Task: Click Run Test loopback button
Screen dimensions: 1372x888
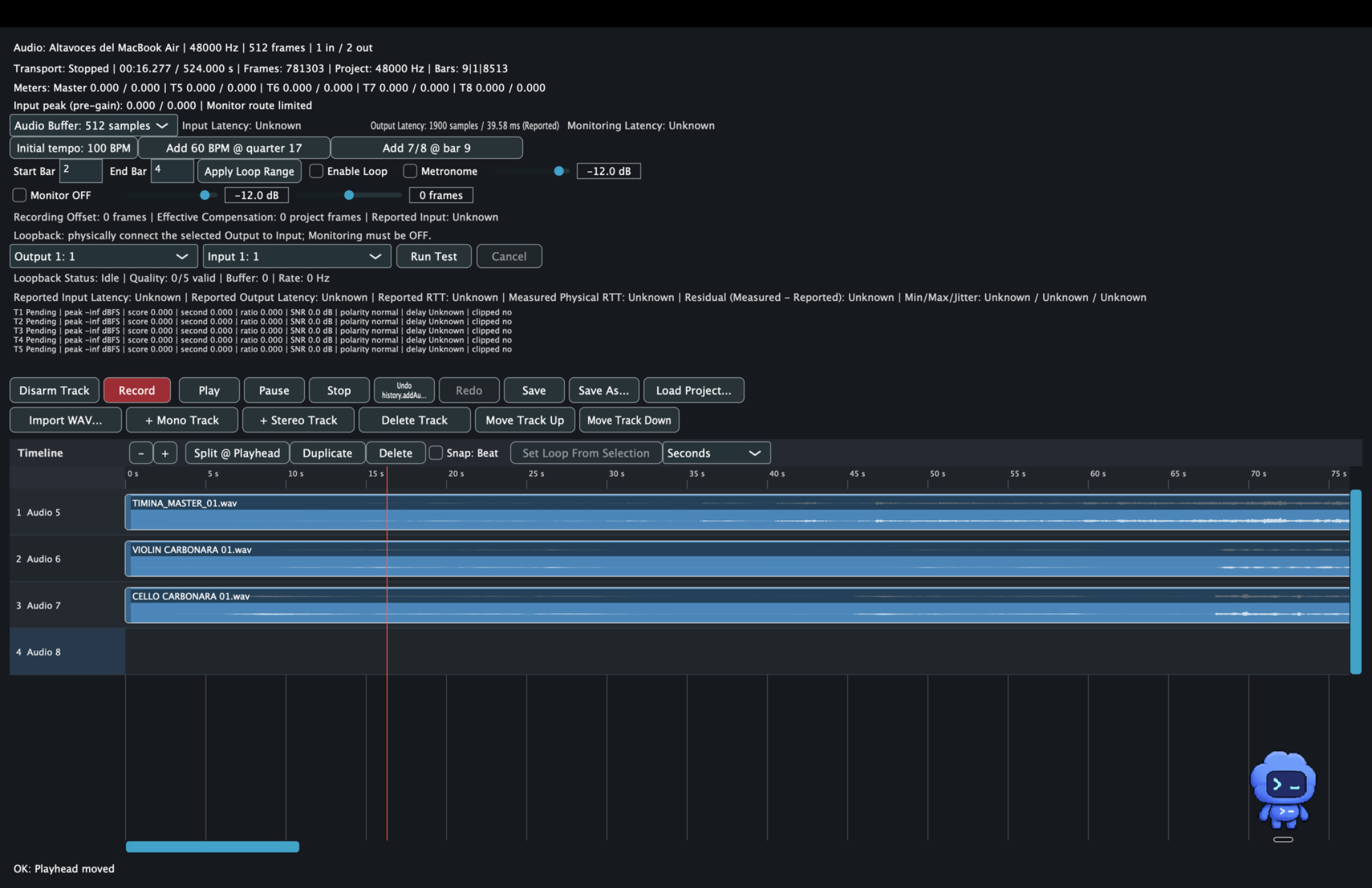Action: pos(434,256)
